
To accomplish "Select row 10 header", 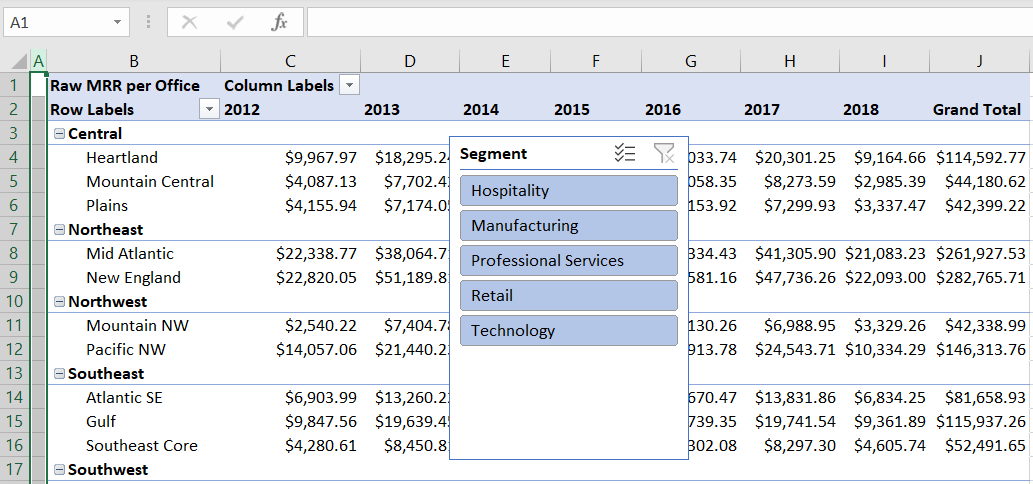I will point(15,302).
